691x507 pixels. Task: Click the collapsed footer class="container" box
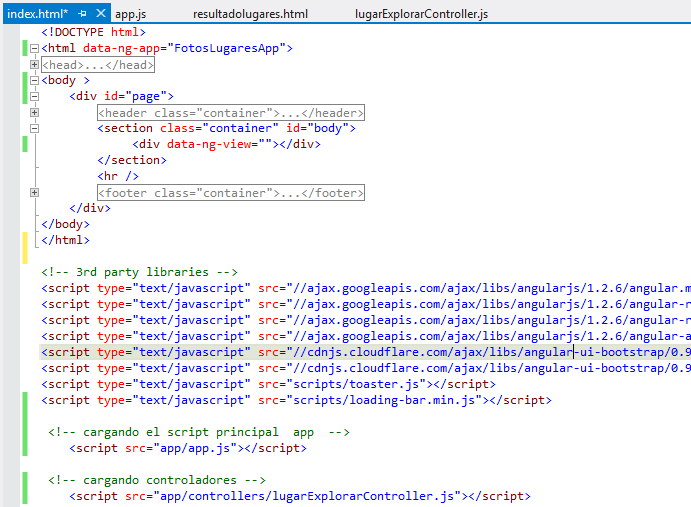click(231, 193)
